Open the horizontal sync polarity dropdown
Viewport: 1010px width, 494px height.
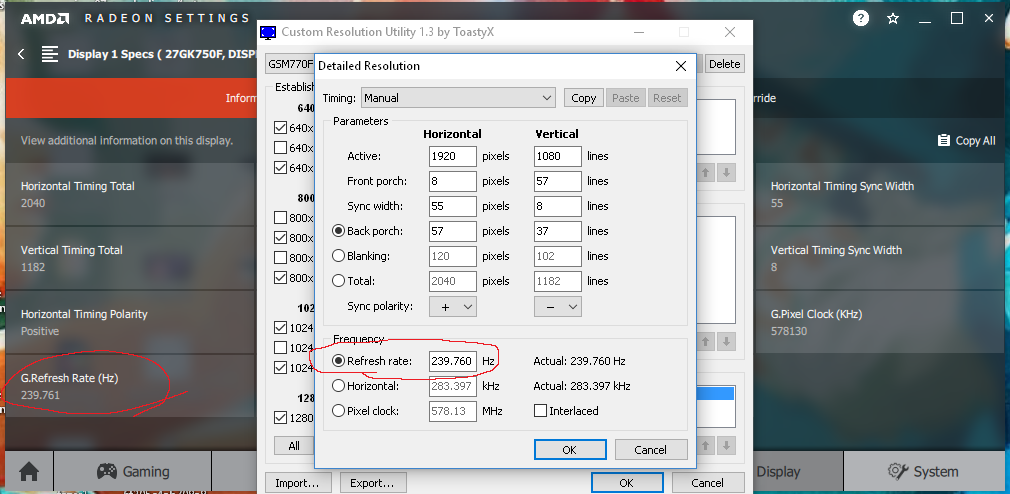[x=452, y=306]
